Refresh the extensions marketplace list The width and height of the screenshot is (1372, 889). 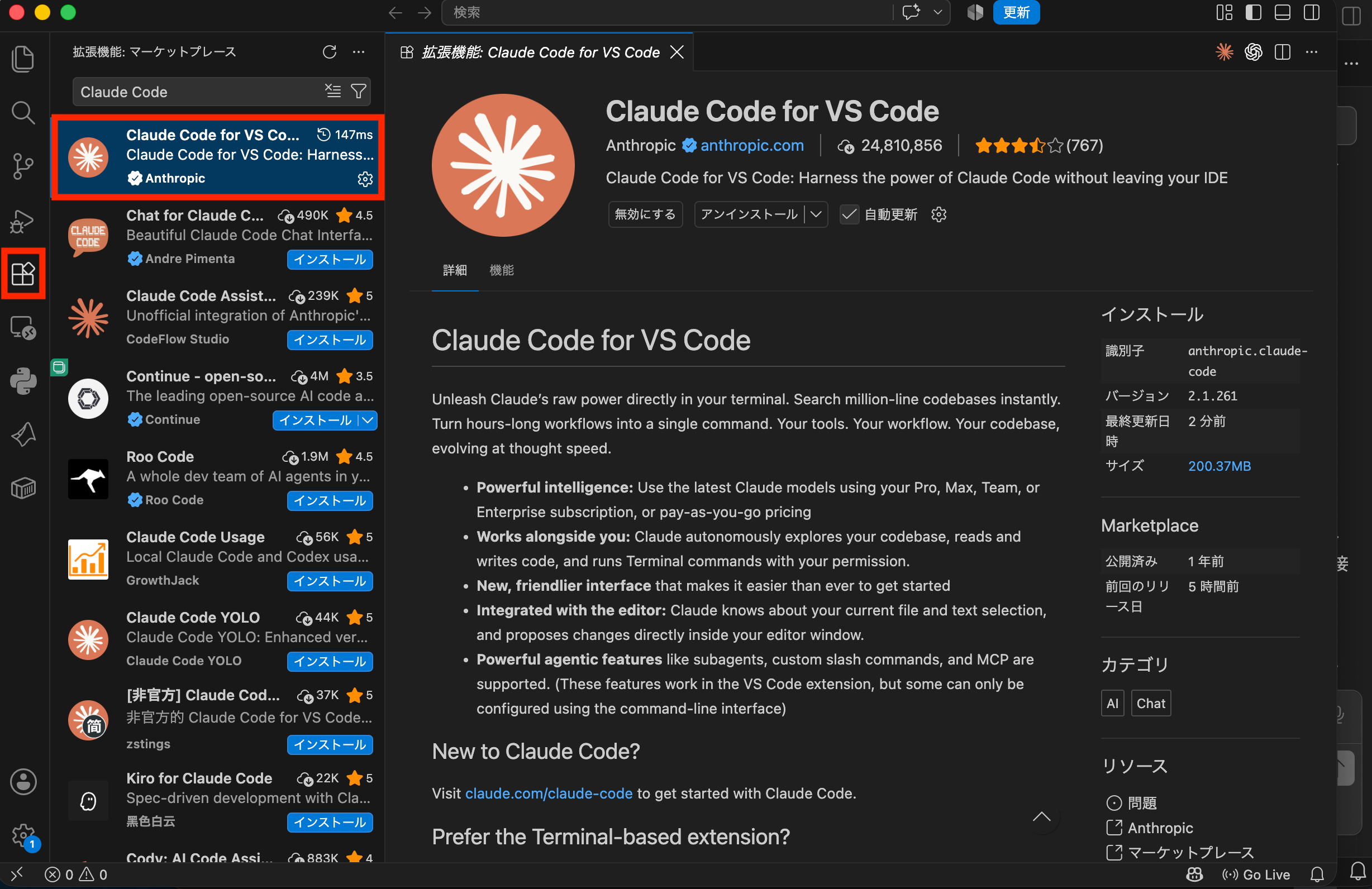tap(329, 52)
